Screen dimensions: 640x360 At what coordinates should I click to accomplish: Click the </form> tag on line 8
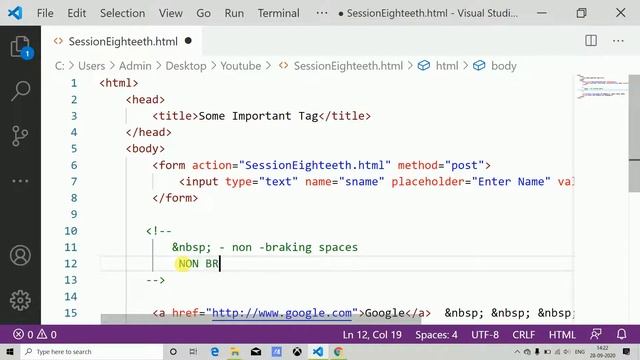[175, 198]
